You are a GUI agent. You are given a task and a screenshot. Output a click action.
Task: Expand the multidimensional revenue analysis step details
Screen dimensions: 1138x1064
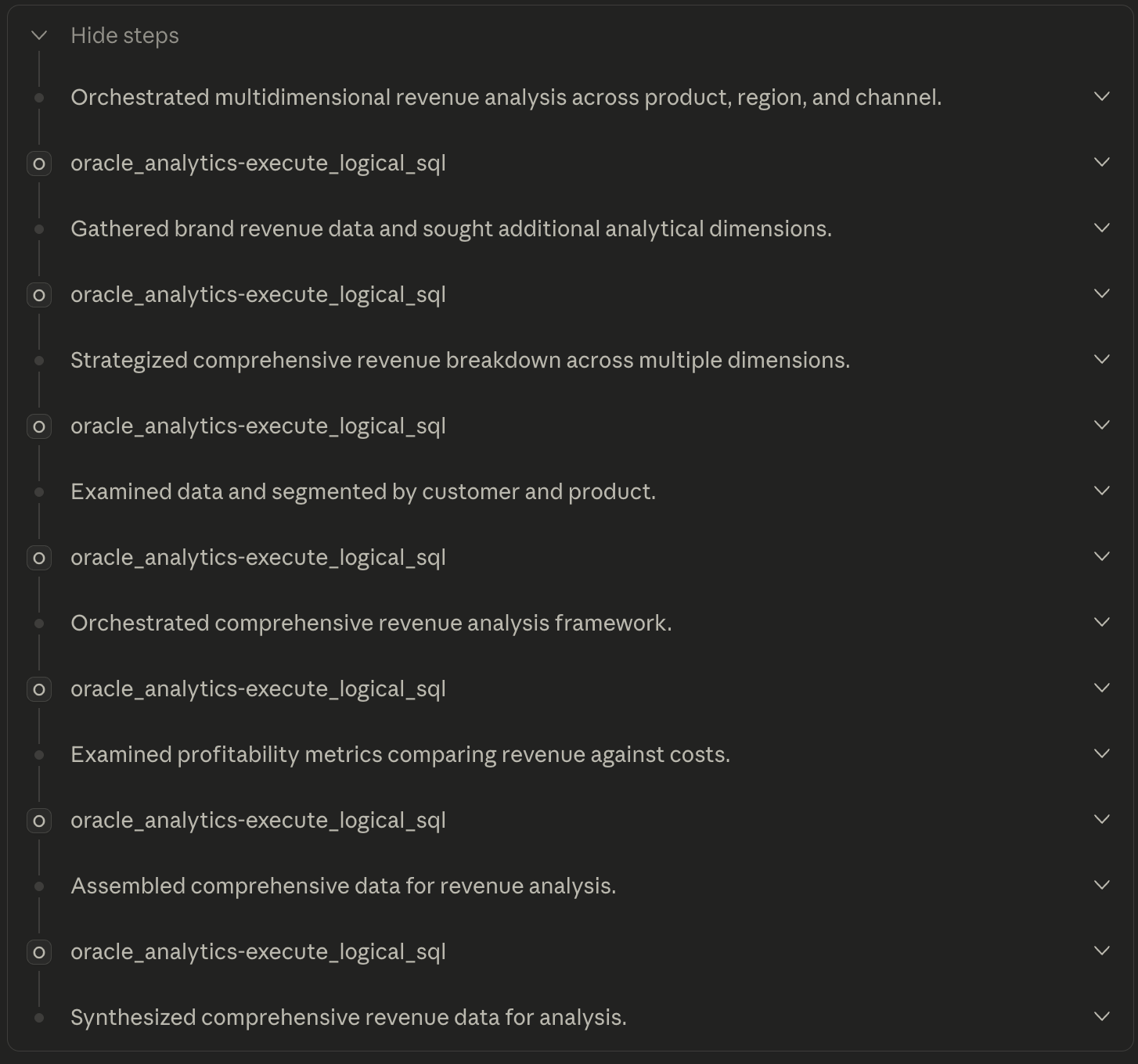pyautogui.click(x=1103, y=97)
